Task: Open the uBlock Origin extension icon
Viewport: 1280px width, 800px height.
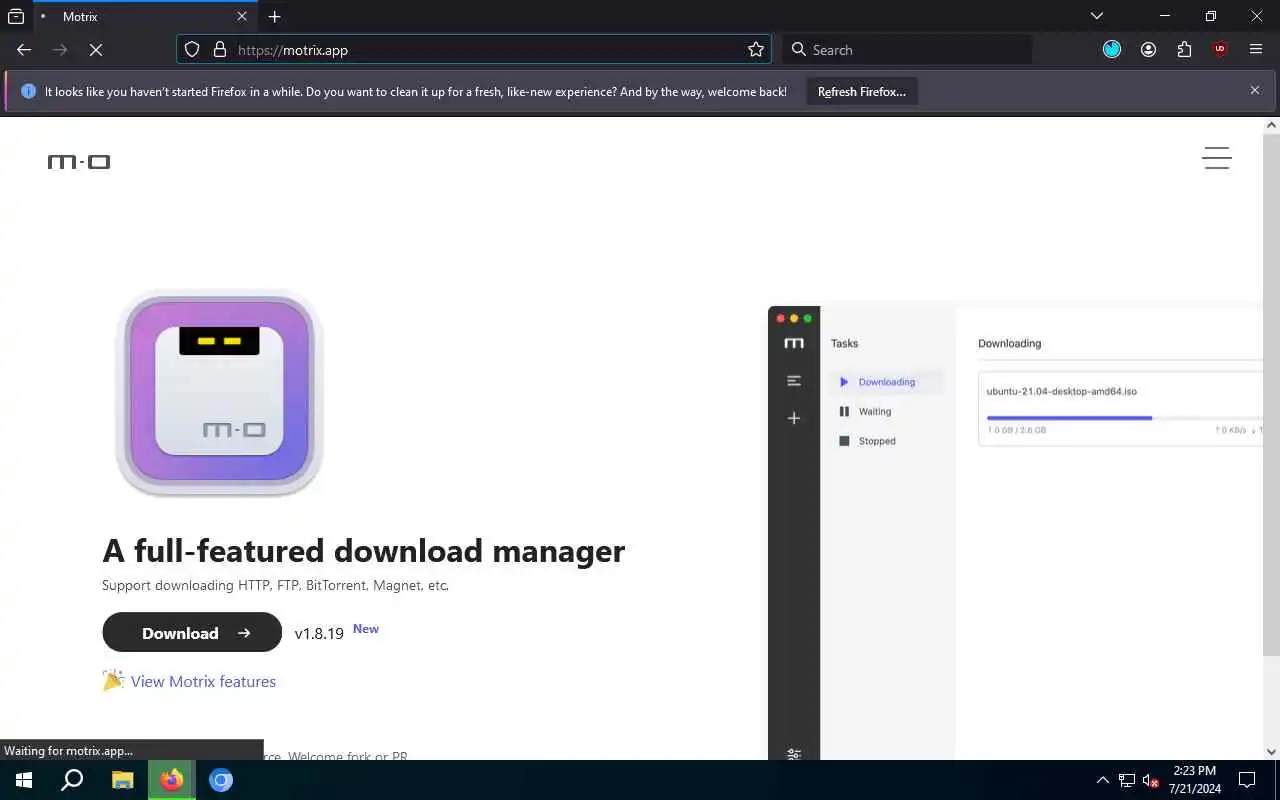Action: point(1220,49)
